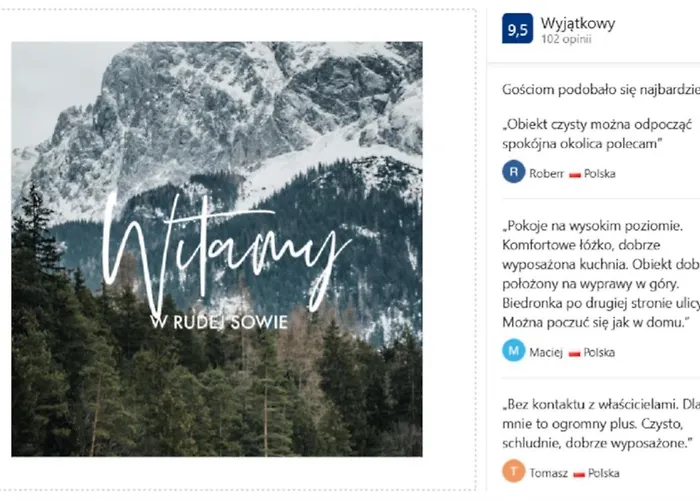The image size is (700, 500).
Task: Click the reviewer name Maciej
Action: pyautogui.click(x=546, y=352)
